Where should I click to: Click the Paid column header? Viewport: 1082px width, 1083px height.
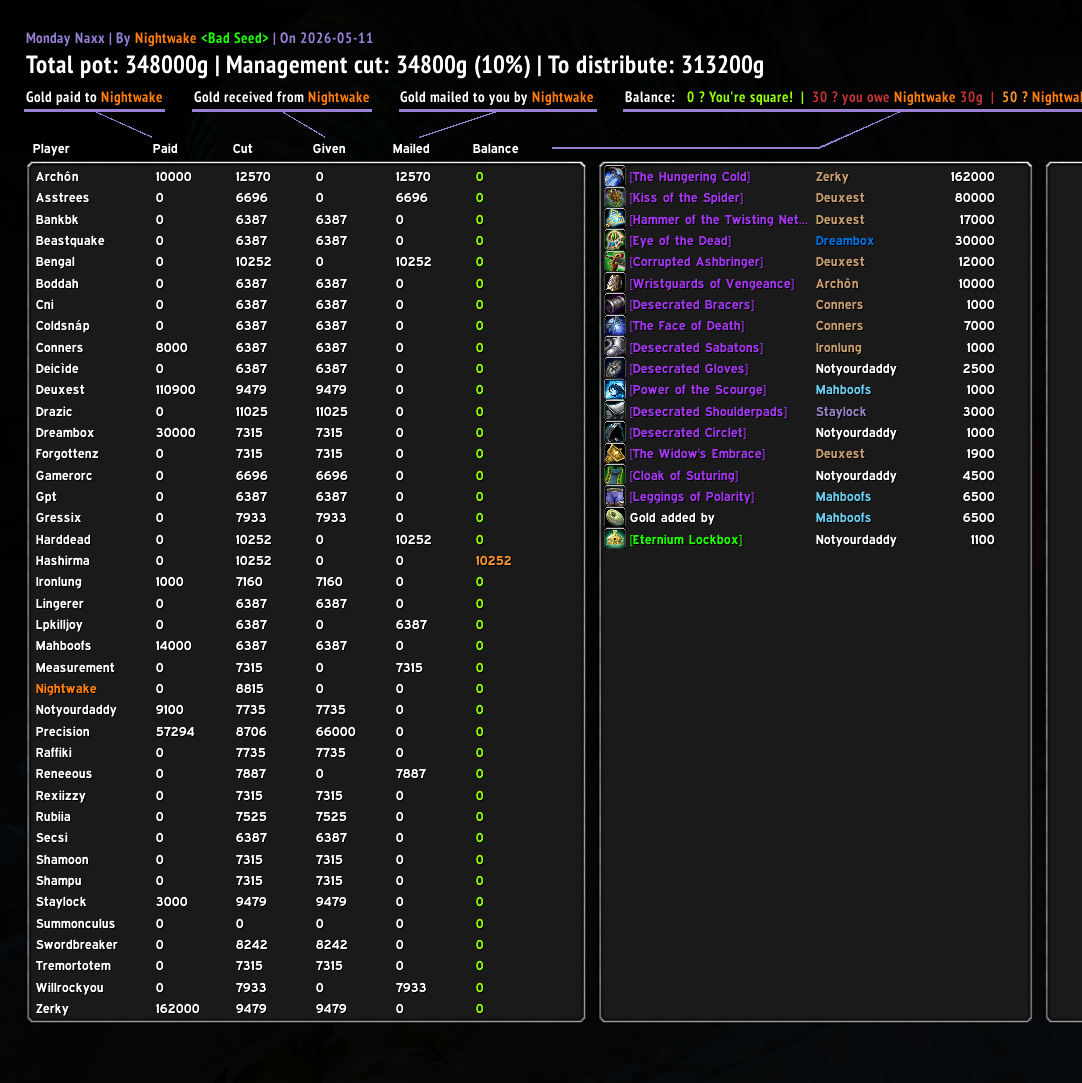pos(165,148)
